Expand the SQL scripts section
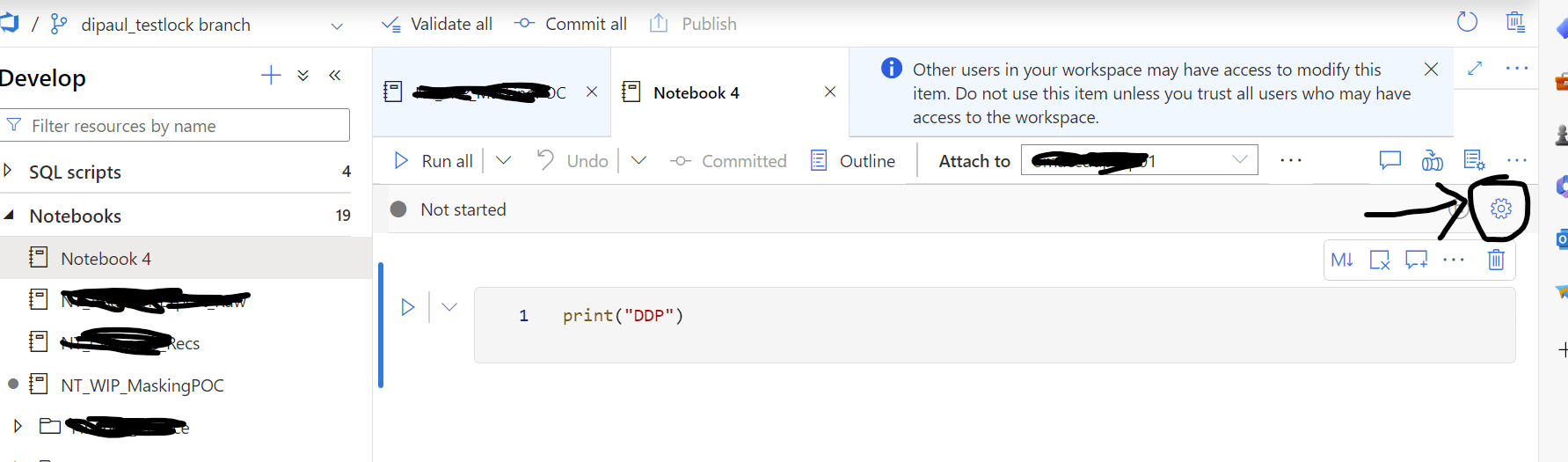The height and width of the screenshot is (462, 1568). point(8,171)
